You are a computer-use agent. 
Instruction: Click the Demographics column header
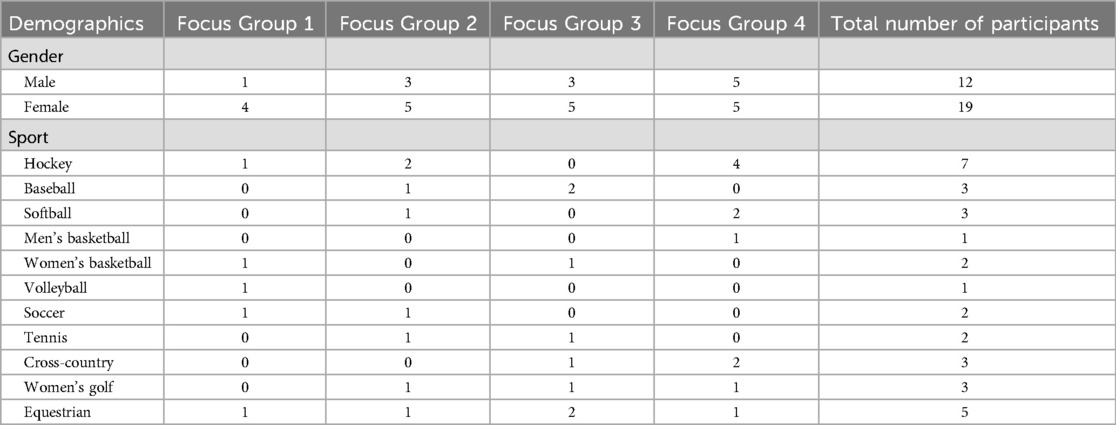point(76,23)
